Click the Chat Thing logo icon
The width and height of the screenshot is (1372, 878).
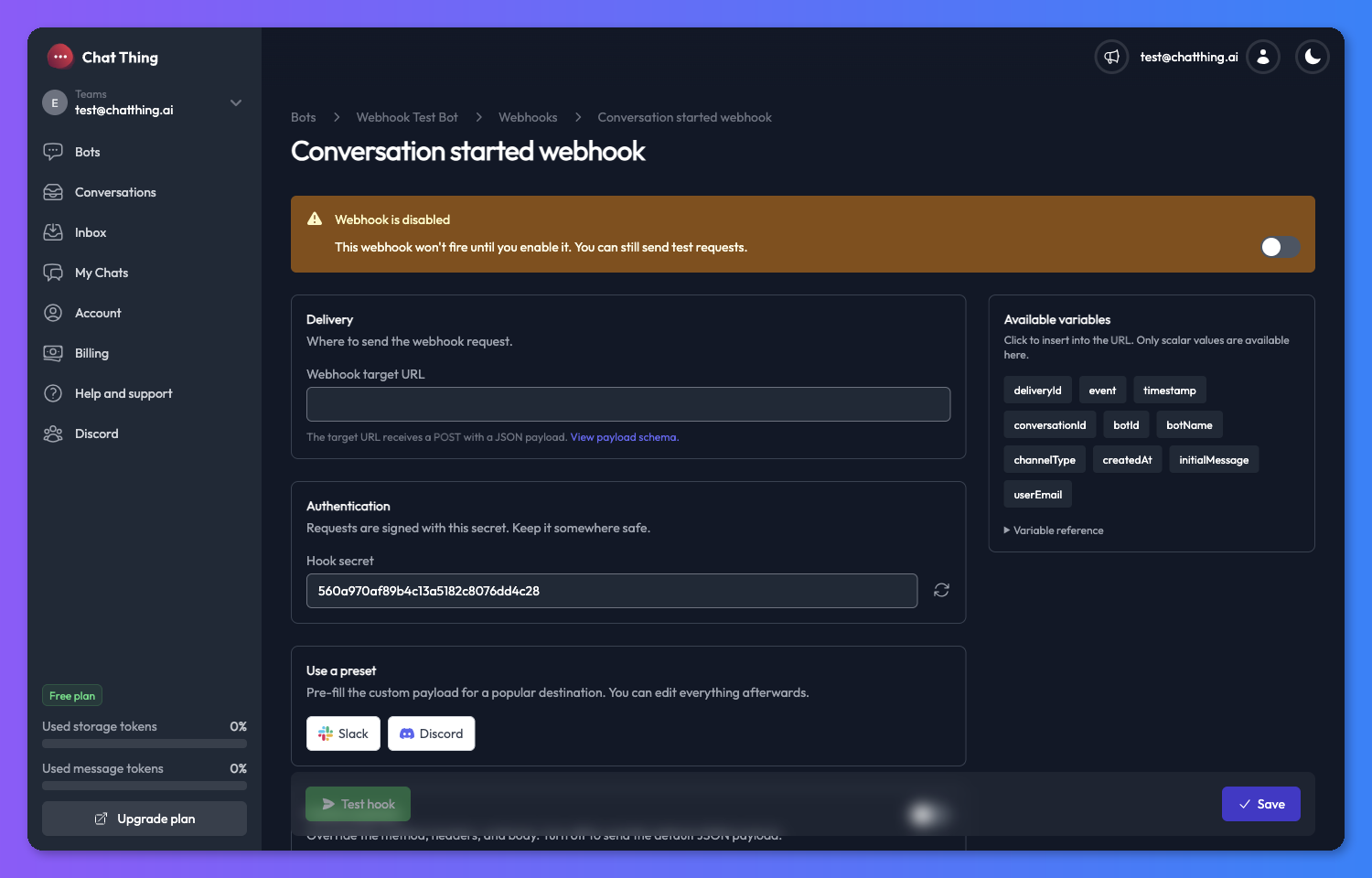(60, 57)
